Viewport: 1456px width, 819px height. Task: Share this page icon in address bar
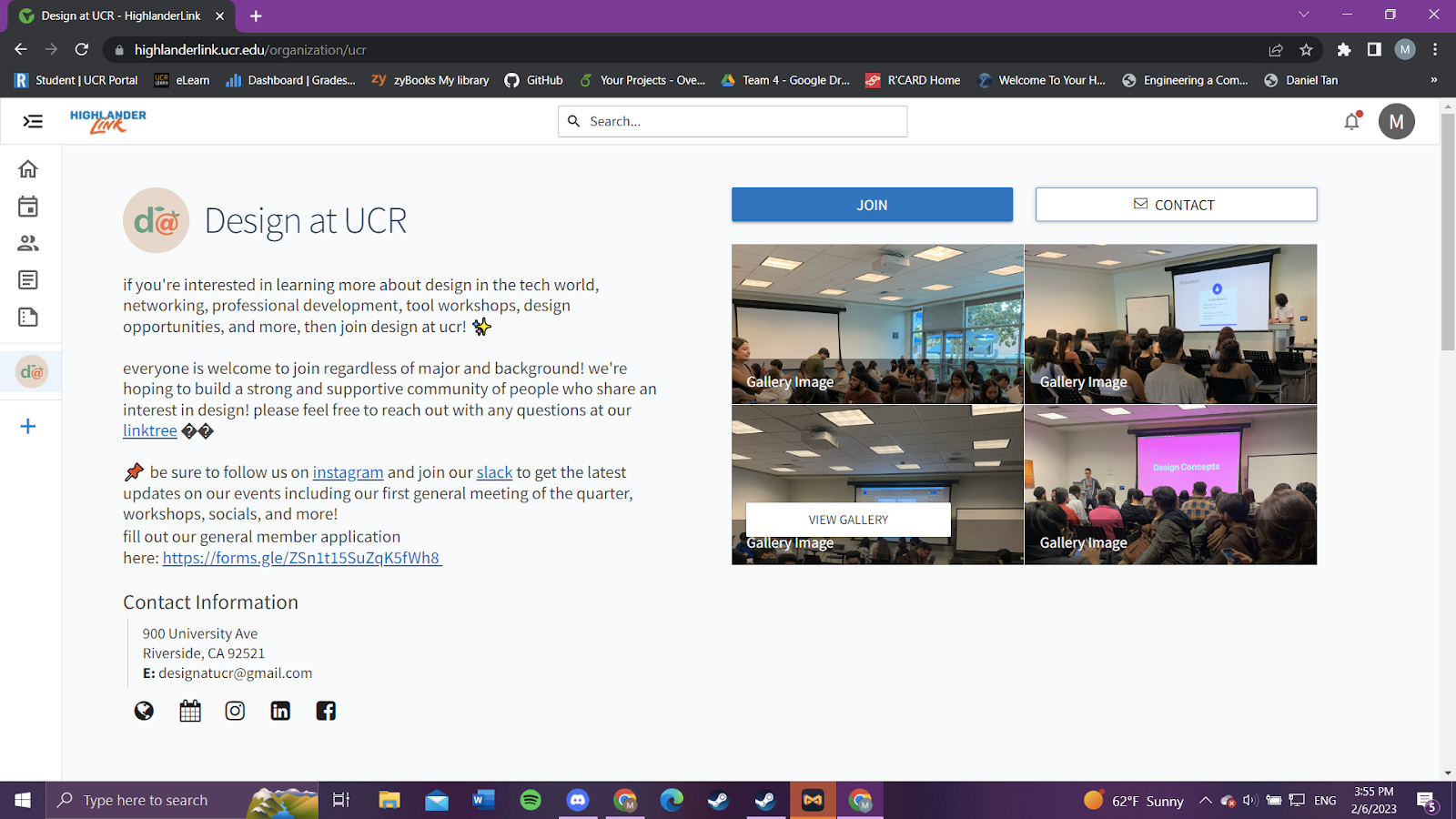point(1276,50)
